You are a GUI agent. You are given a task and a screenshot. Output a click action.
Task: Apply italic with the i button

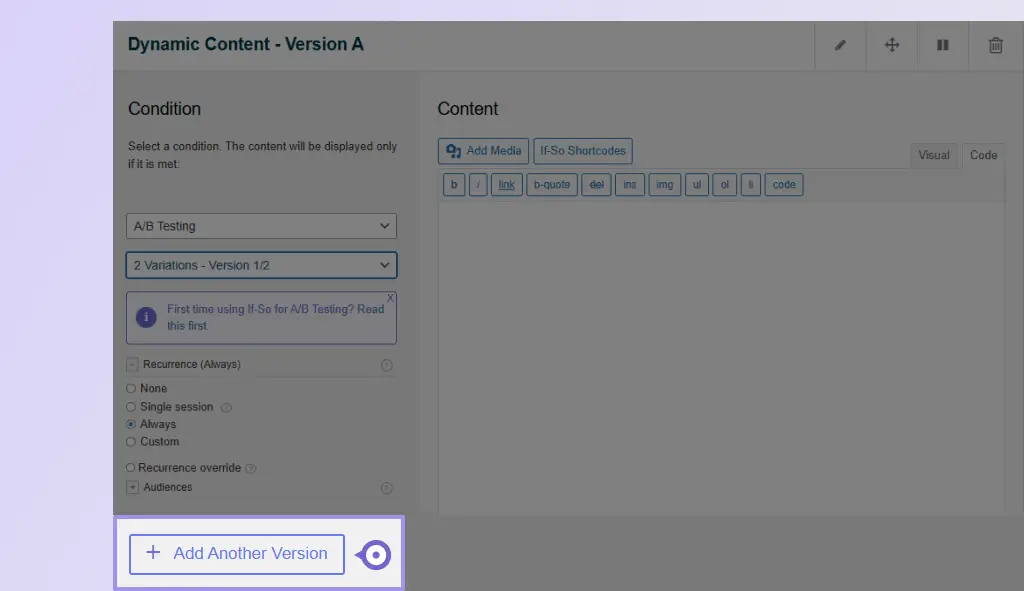click(478, 185)
